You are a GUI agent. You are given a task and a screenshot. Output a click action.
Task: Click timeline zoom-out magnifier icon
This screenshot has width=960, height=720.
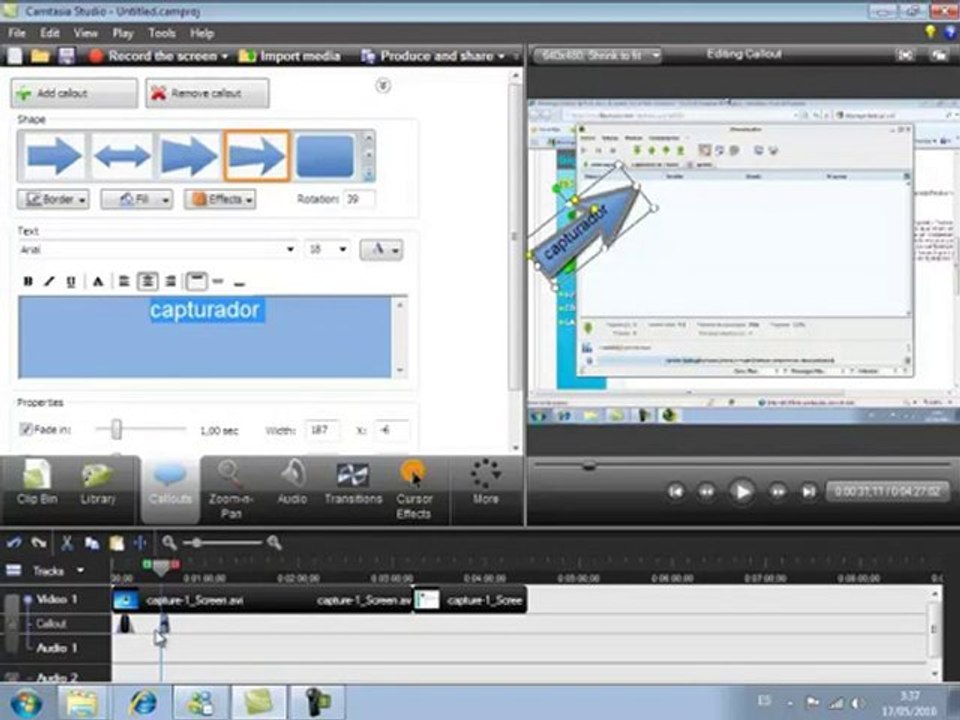(169, 542)
